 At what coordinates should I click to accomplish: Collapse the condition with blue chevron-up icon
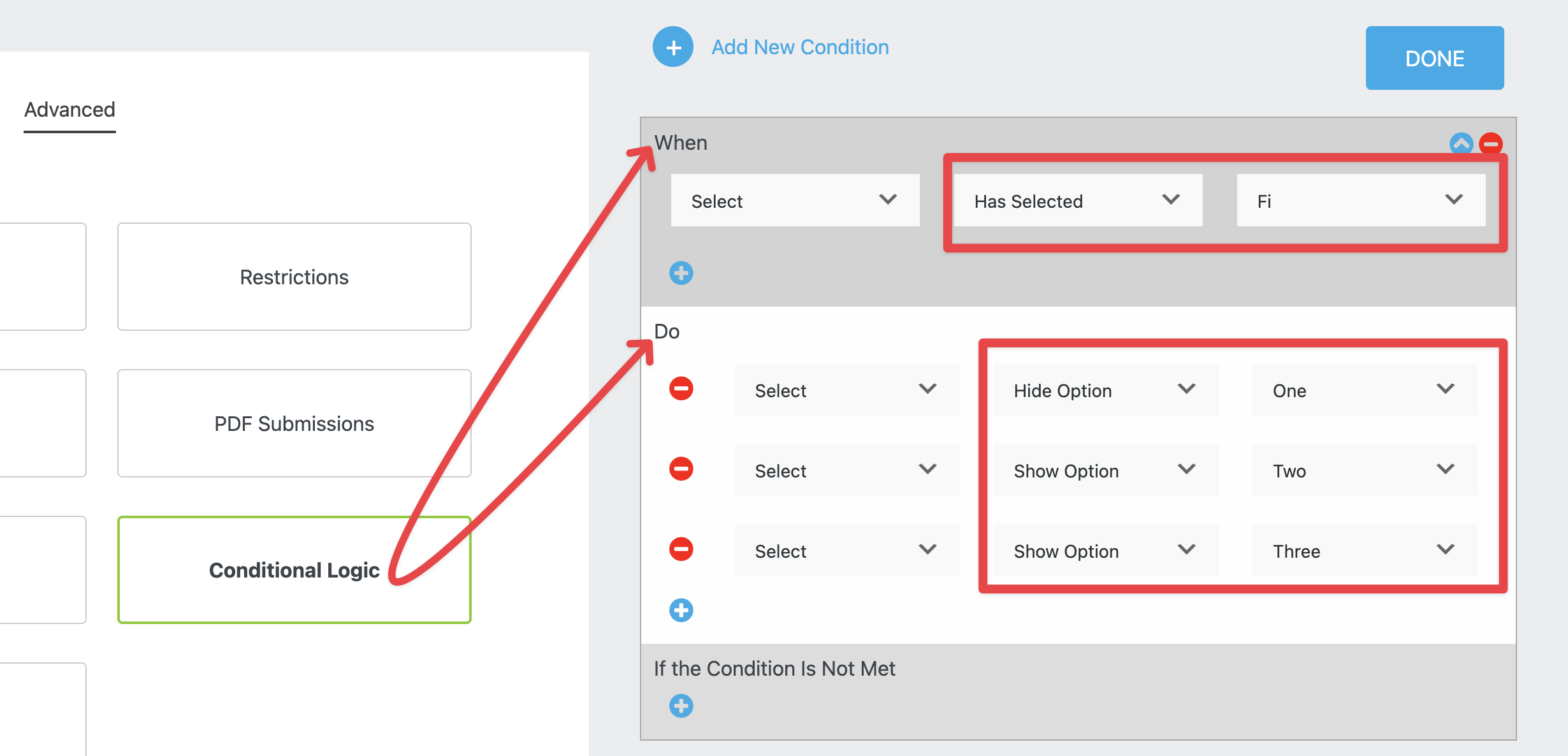pyautogui.click(x=1461, y=143)
